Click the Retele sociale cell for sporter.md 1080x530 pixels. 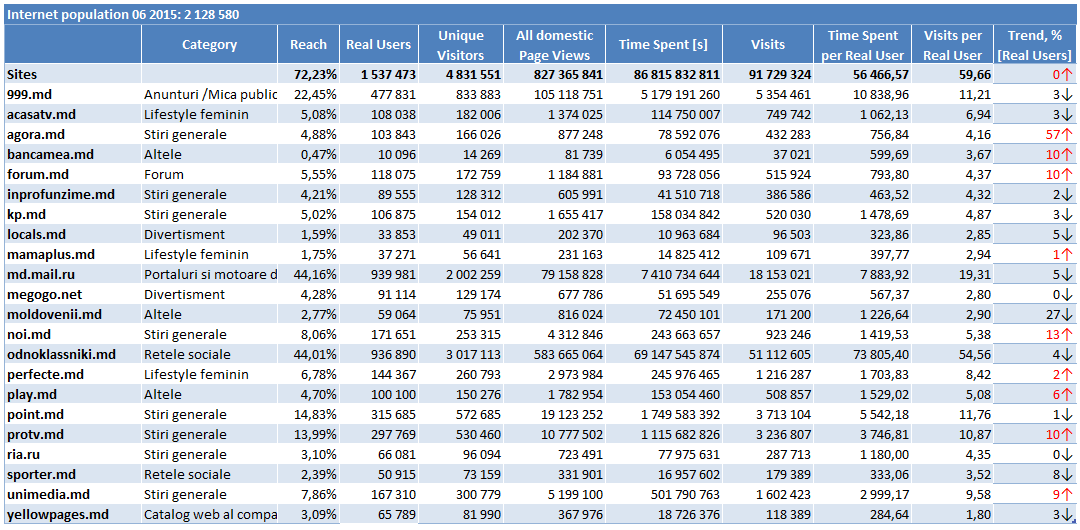209,474
